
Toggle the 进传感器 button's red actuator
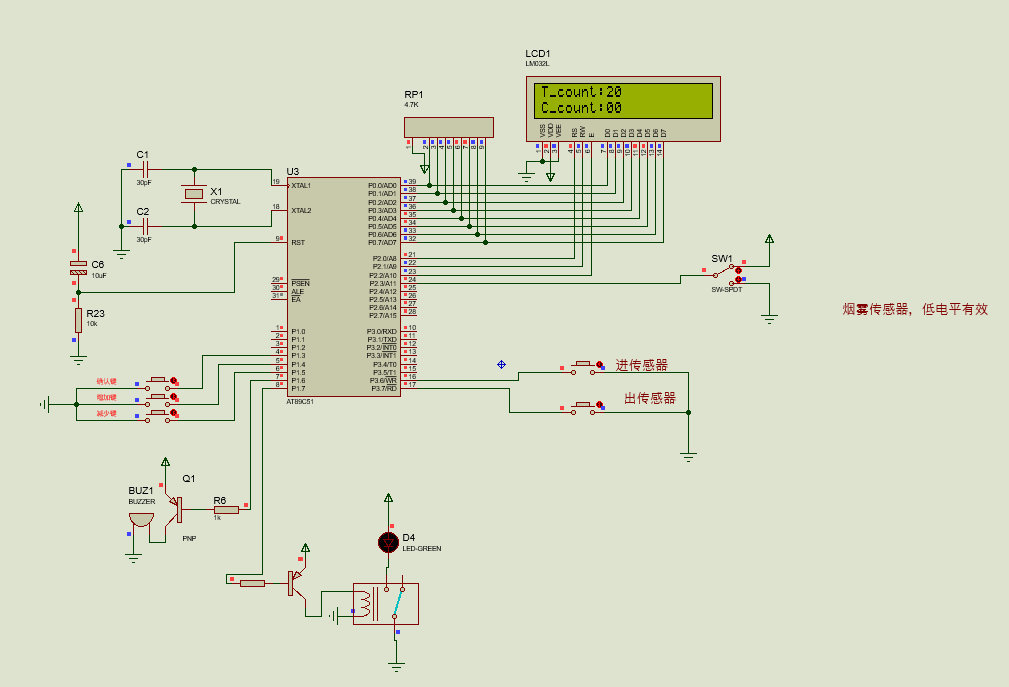click(599, 365)
